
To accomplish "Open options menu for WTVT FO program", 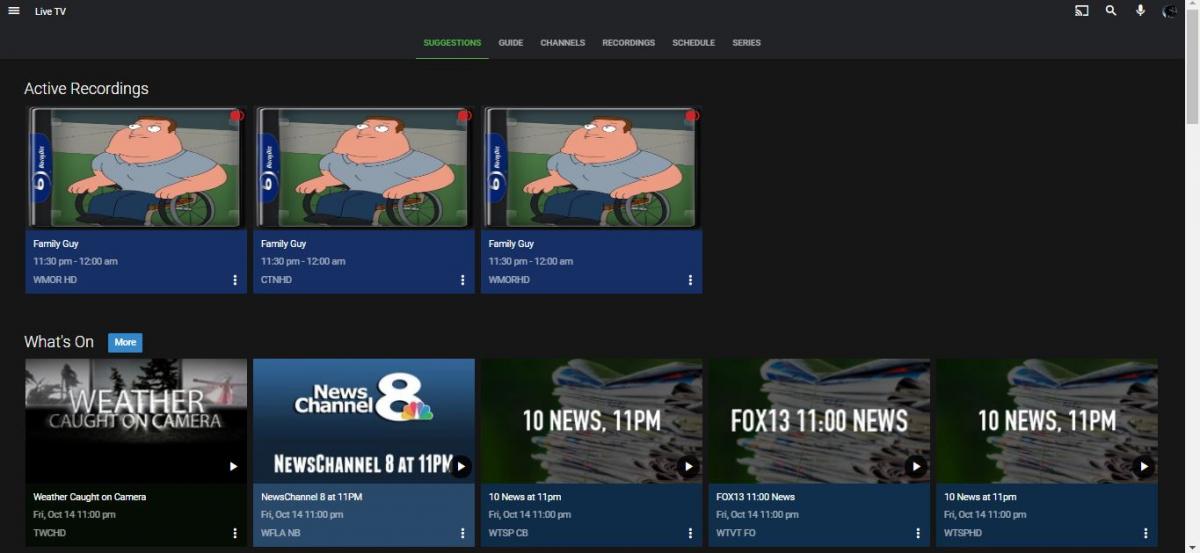I will [918, 533].
